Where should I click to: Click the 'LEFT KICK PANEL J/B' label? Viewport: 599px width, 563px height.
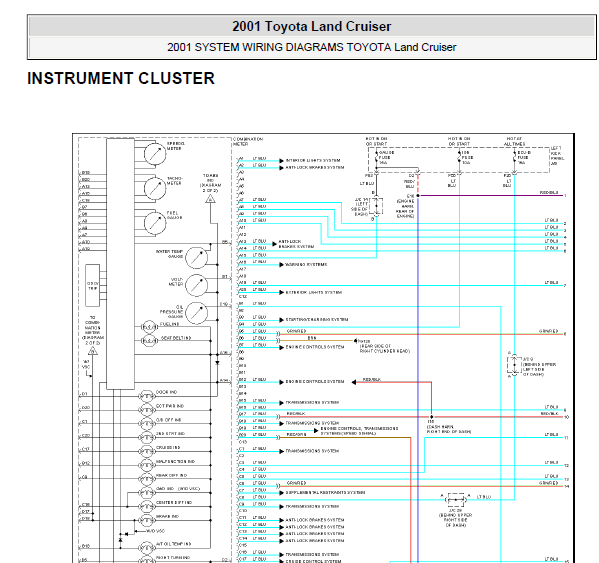pos(557,156)
